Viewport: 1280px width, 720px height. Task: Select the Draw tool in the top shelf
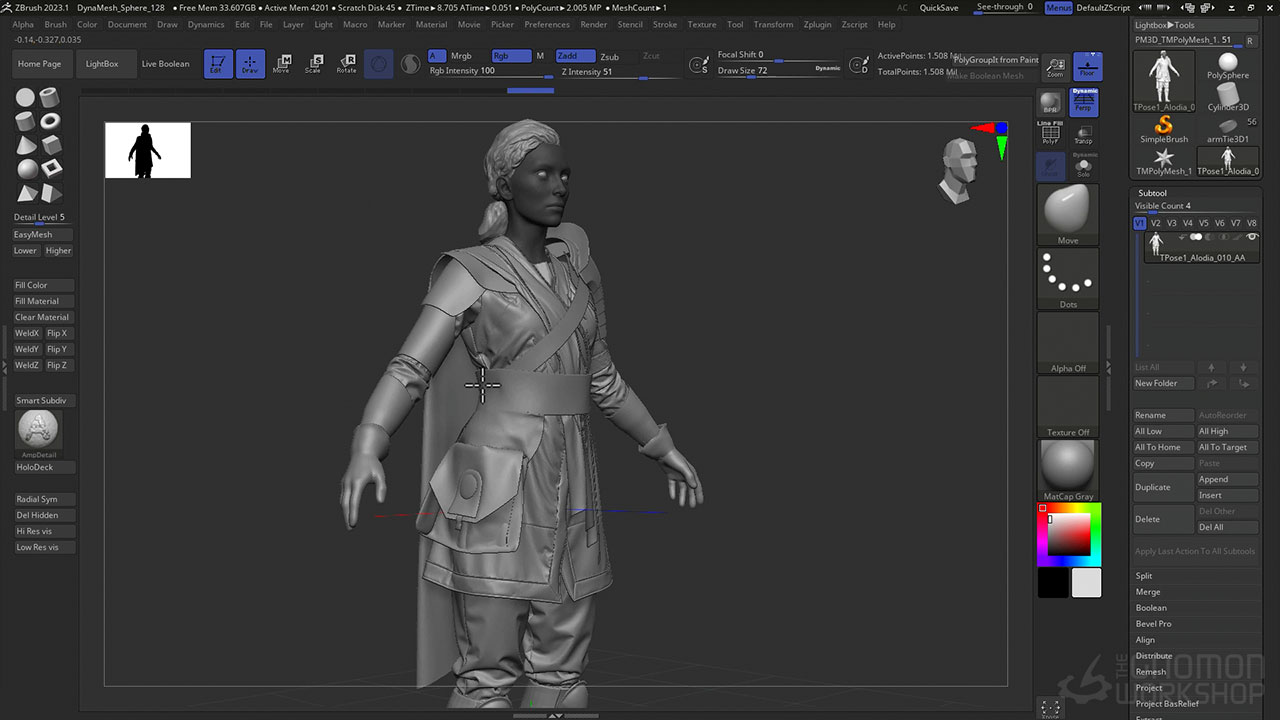pyautogui.click(x=248, y=63)
